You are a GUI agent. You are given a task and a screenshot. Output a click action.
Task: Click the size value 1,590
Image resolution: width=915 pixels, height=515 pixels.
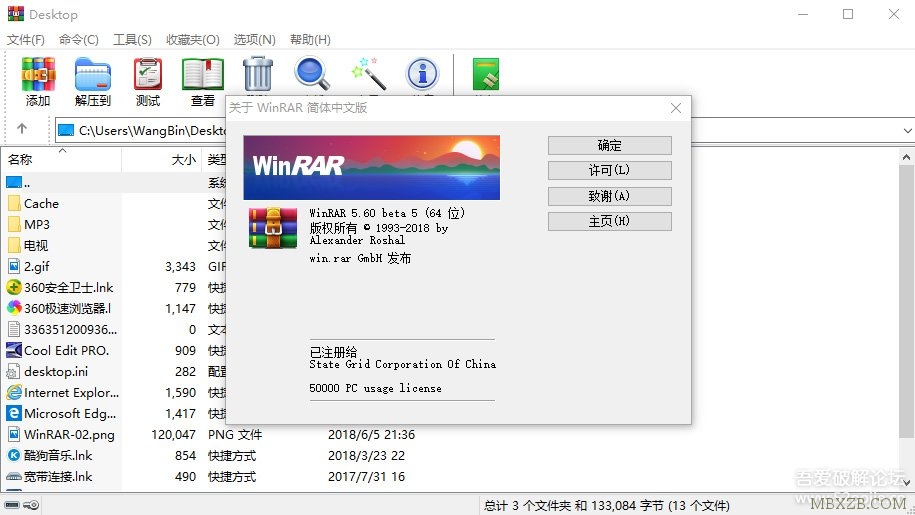(180, 392)
